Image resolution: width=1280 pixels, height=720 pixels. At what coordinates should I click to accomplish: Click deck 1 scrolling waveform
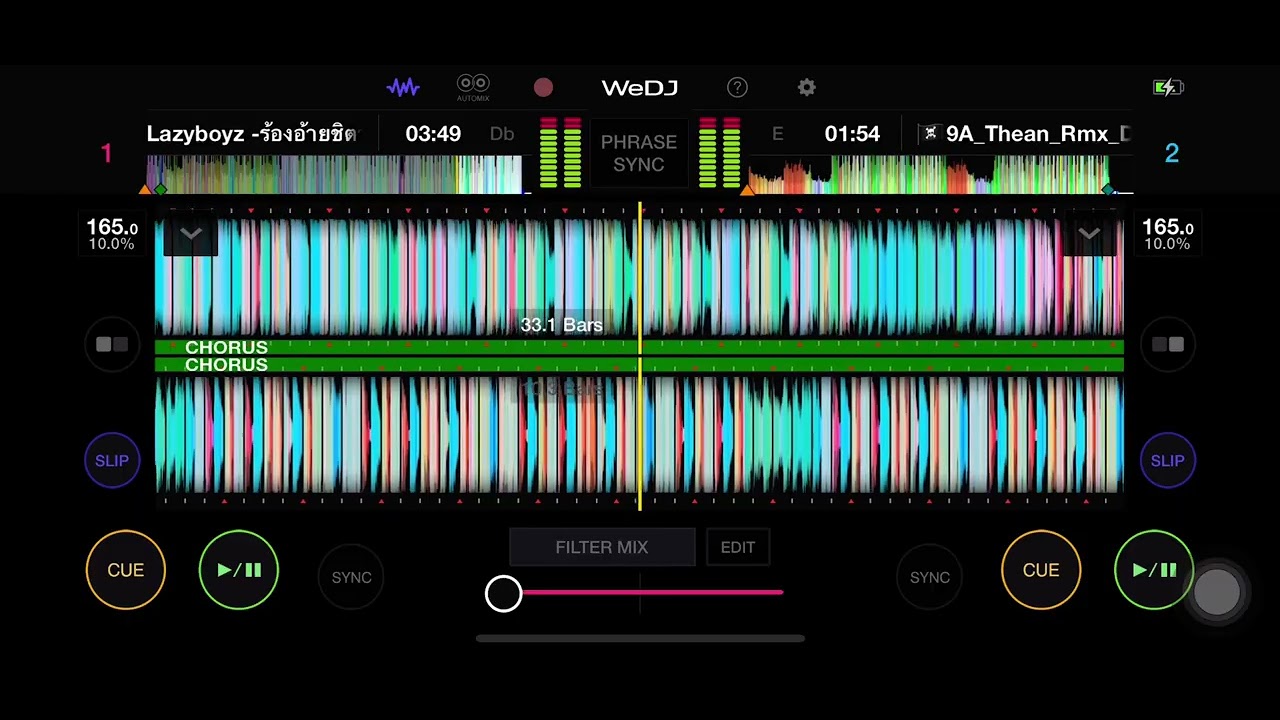640,277
